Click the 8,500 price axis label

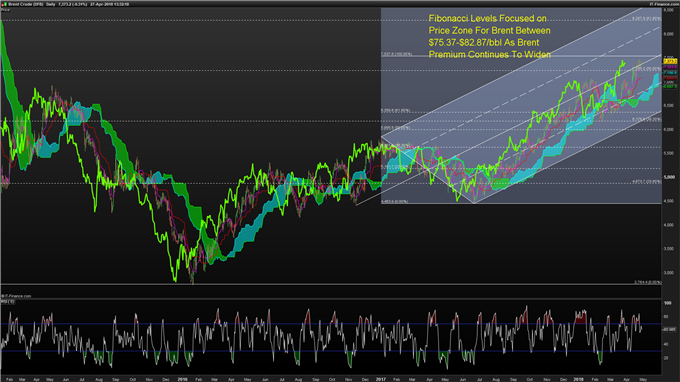(x=669, y=10)
